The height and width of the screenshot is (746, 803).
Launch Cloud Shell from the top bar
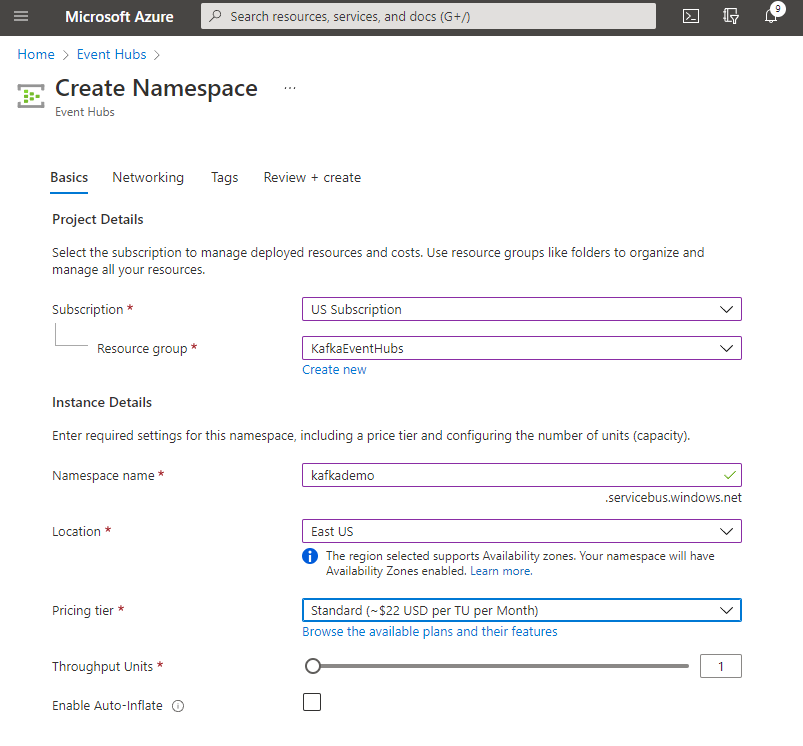691,16
